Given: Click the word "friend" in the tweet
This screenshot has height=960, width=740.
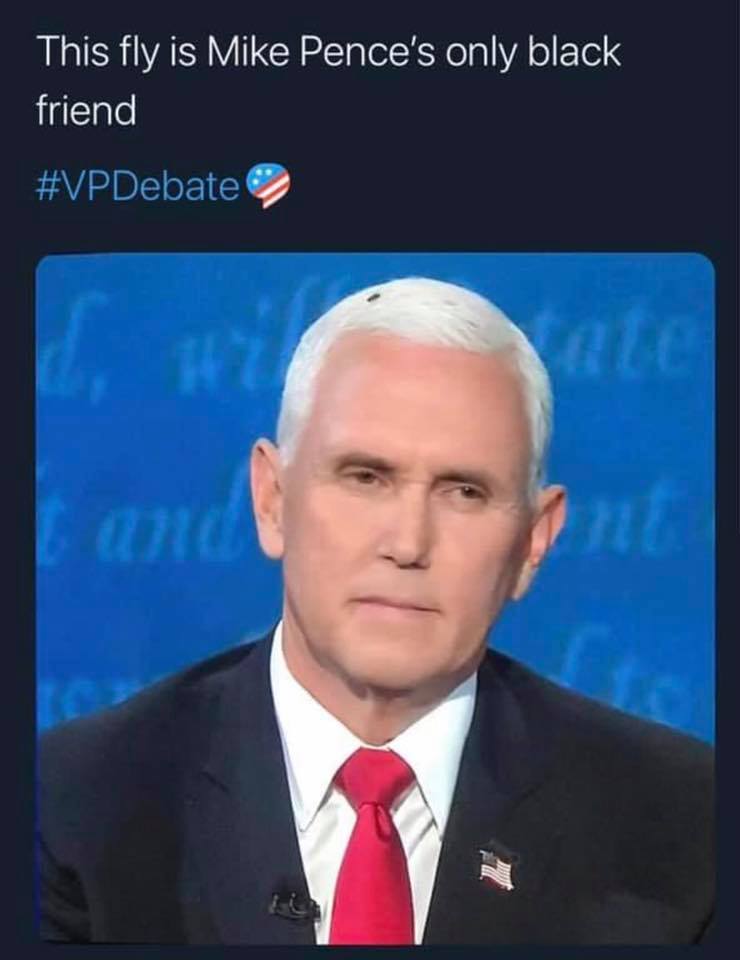Looking at the screenshot, I should tap(86, 111).
